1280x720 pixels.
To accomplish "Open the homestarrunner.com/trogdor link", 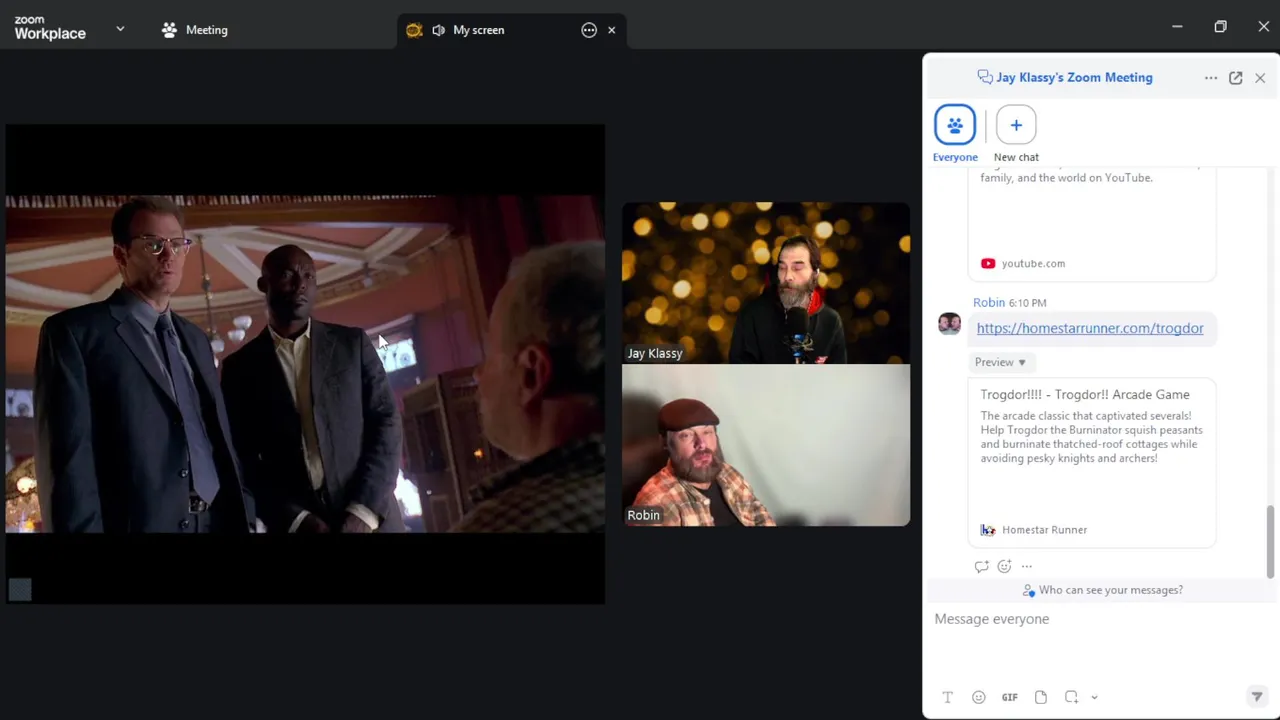I will 1090,328.
